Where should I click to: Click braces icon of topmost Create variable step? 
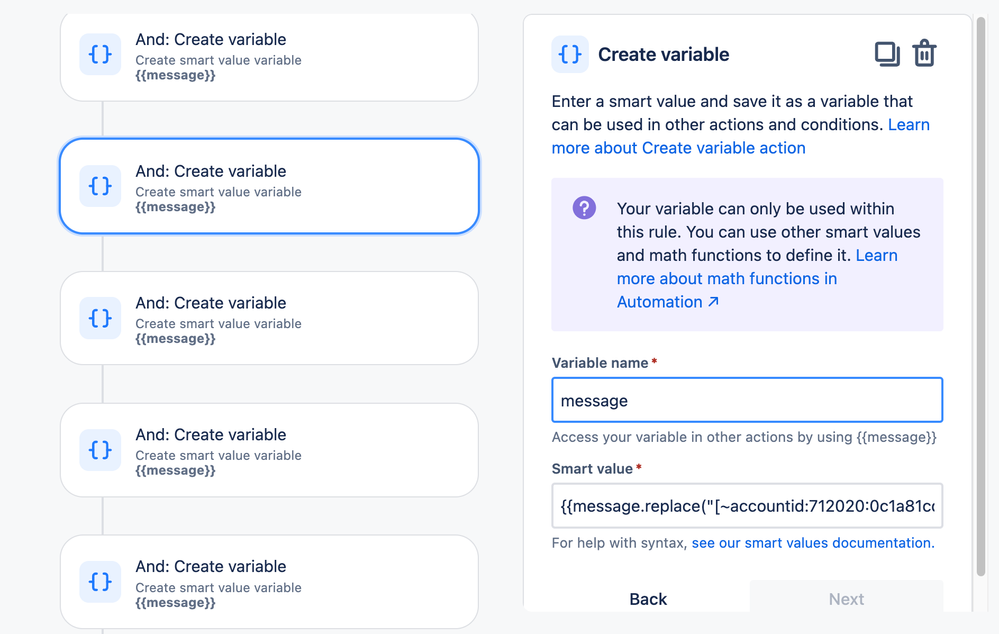pos(100,54)
